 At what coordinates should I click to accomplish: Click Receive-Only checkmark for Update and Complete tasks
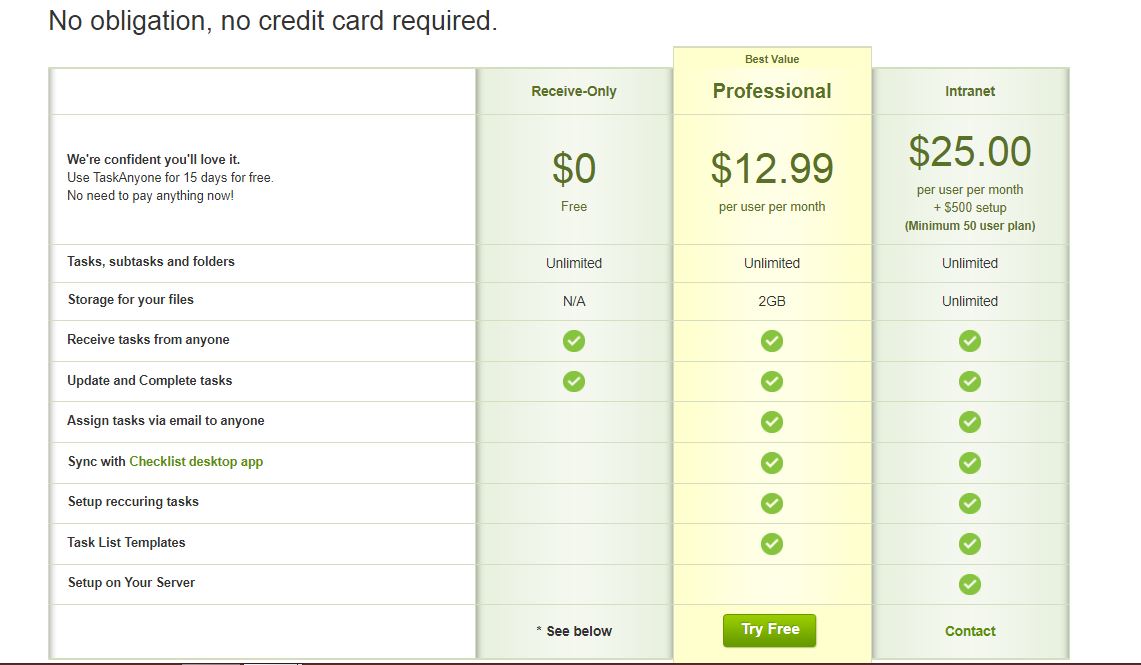[x=574, y=381]
